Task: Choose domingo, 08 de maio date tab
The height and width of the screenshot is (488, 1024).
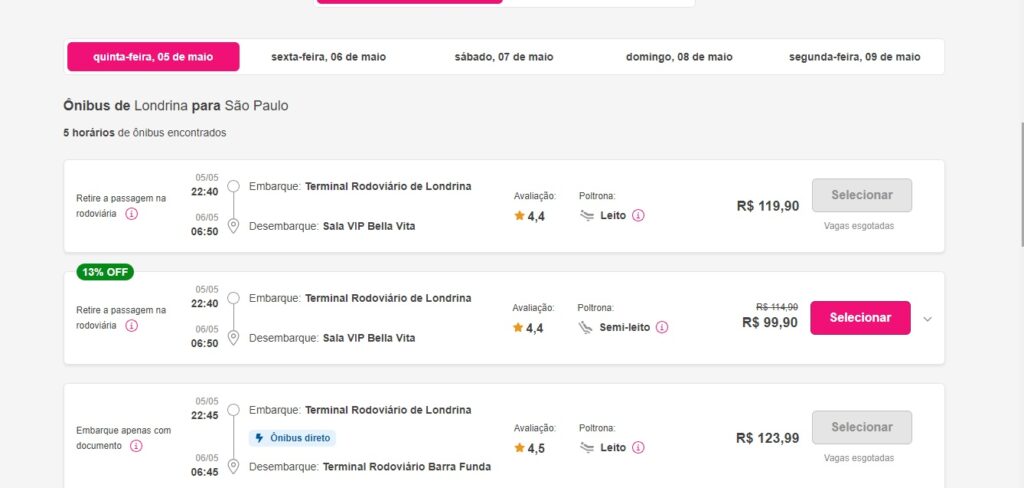Action: tap(679, 57)
